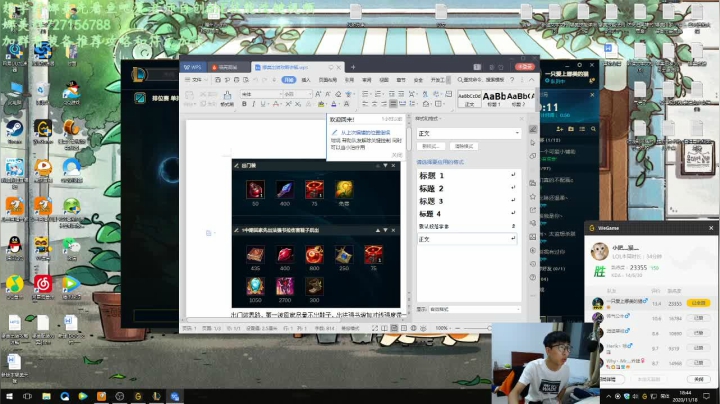Click the search icon in LoL chat window

pos(593,129)
